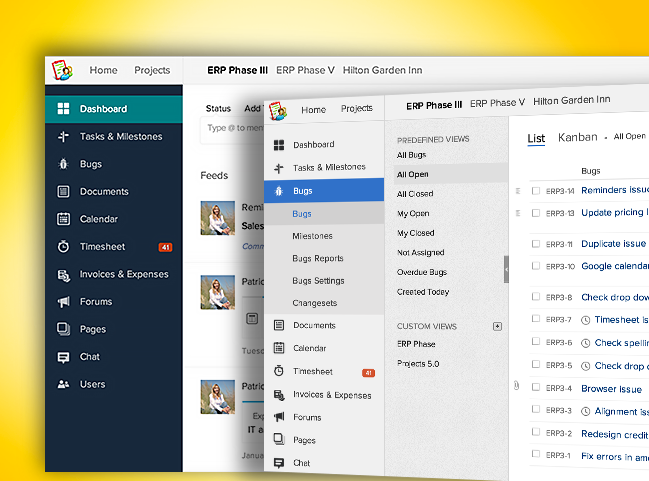The height and width of the screenshot is (481, 649).
Task: Open the Browser Issue bug link
Action: (610, 388)
